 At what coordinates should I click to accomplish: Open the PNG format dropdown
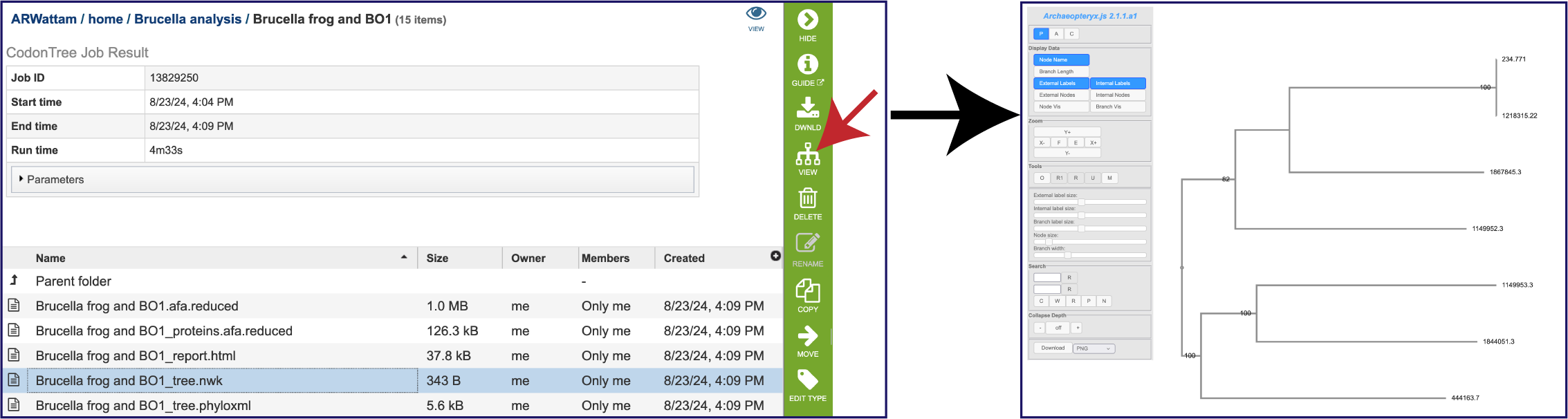pyautogui.click(x=1094, y=348)
